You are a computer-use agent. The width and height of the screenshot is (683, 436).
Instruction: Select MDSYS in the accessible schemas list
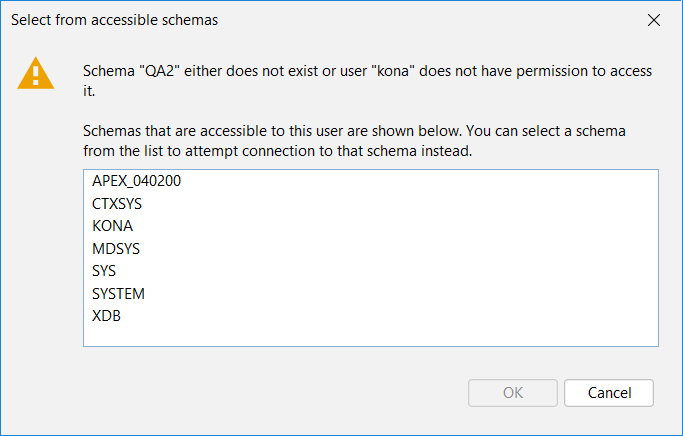(371, 249)
